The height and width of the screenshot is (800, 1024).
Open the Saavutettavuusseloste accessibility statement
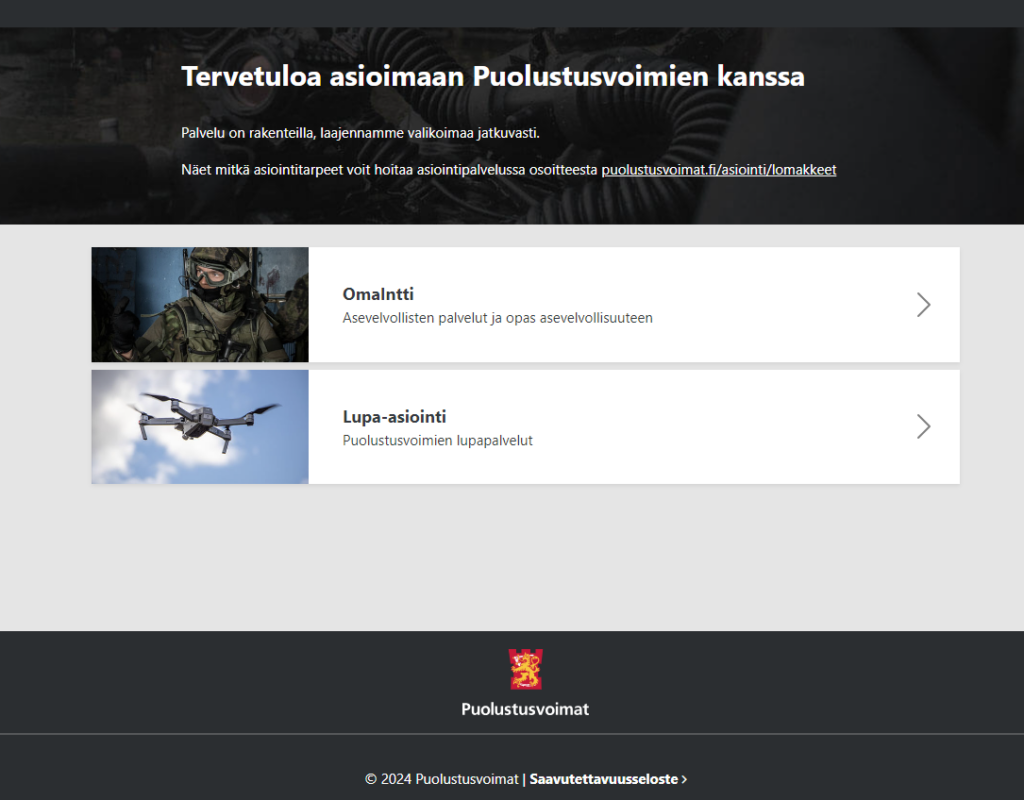[605, 778]
